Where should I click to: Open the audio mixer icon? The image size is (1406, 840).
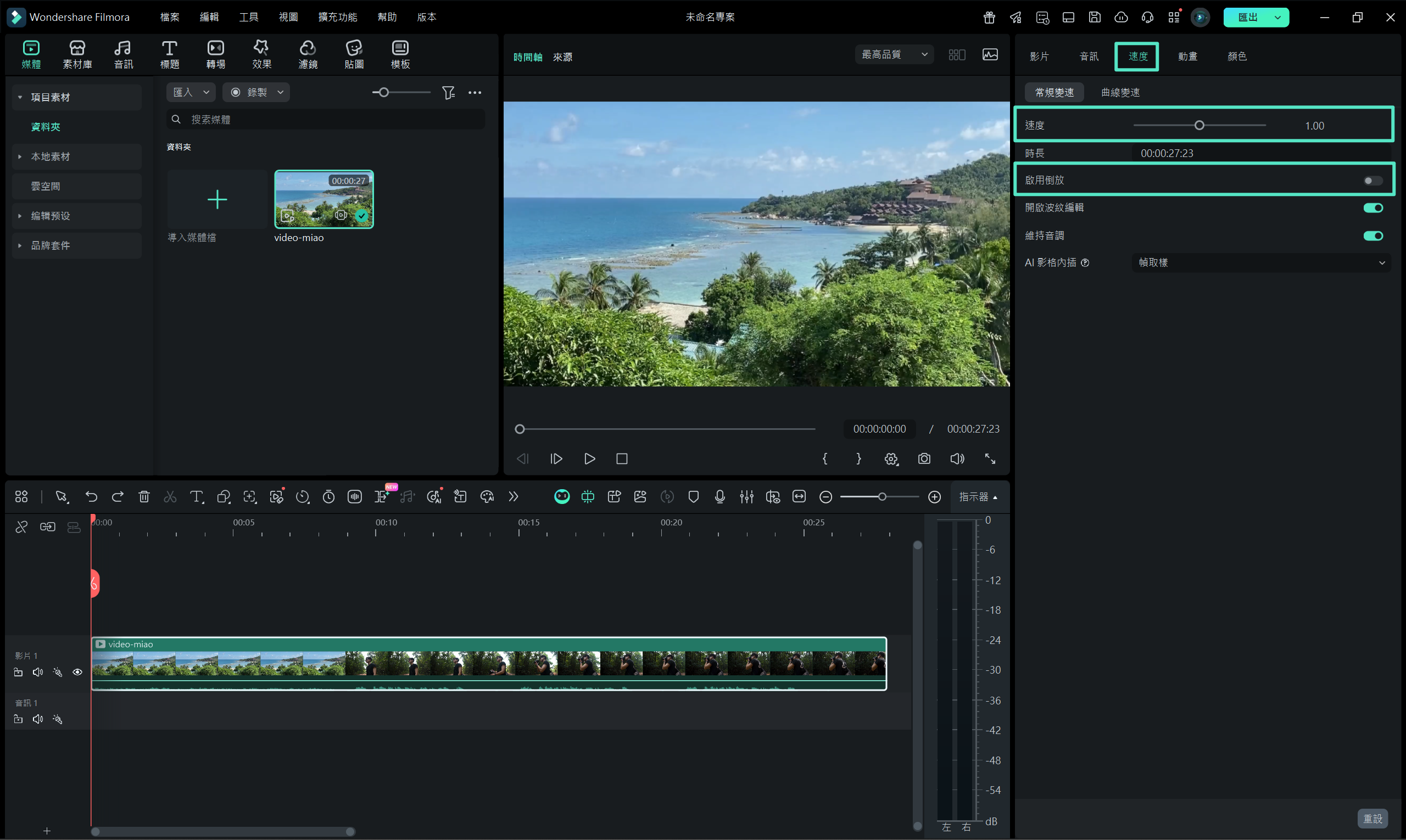[746, 496]
